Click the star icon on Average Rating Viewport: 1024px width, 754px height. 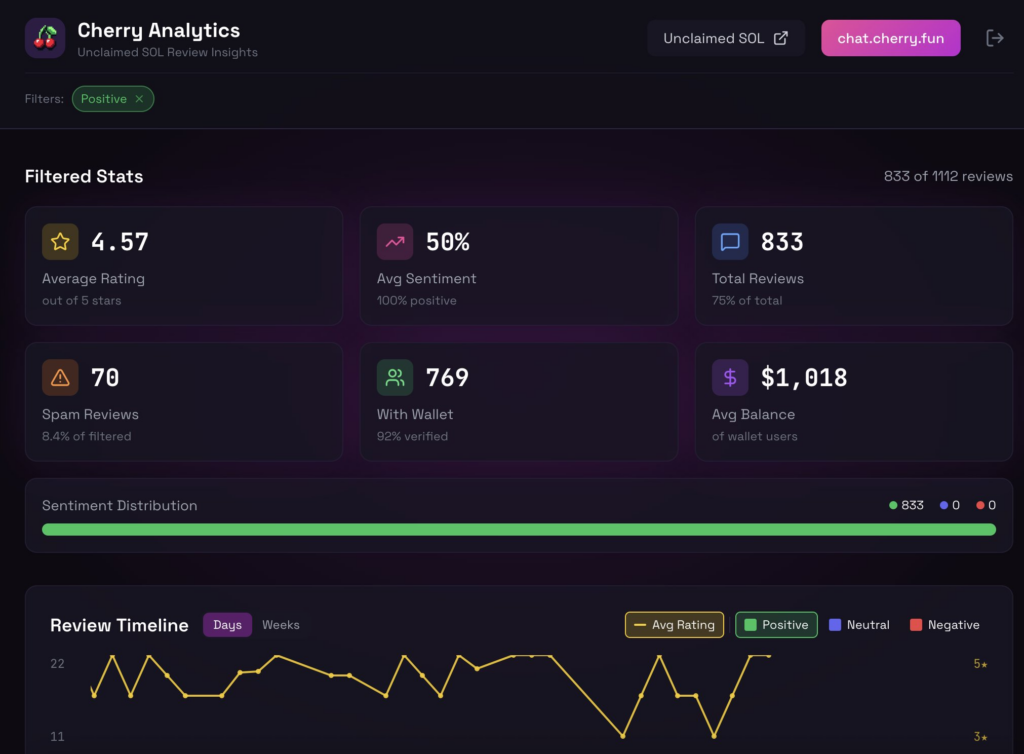[x=60, y=241]
